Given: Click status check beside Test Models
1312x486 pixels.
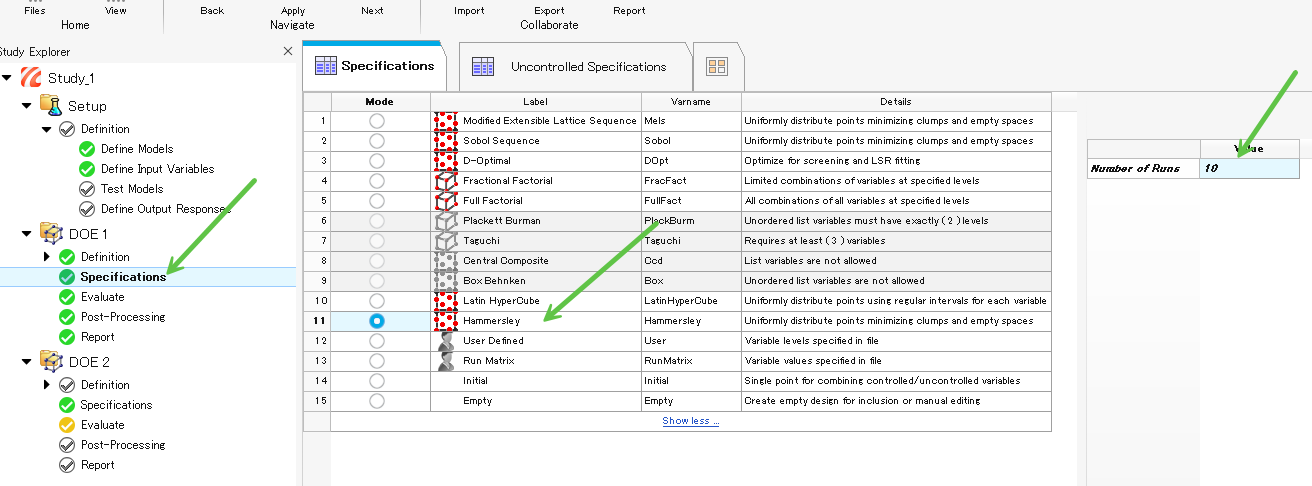Looking at the screenshot, I should point(87,189).
